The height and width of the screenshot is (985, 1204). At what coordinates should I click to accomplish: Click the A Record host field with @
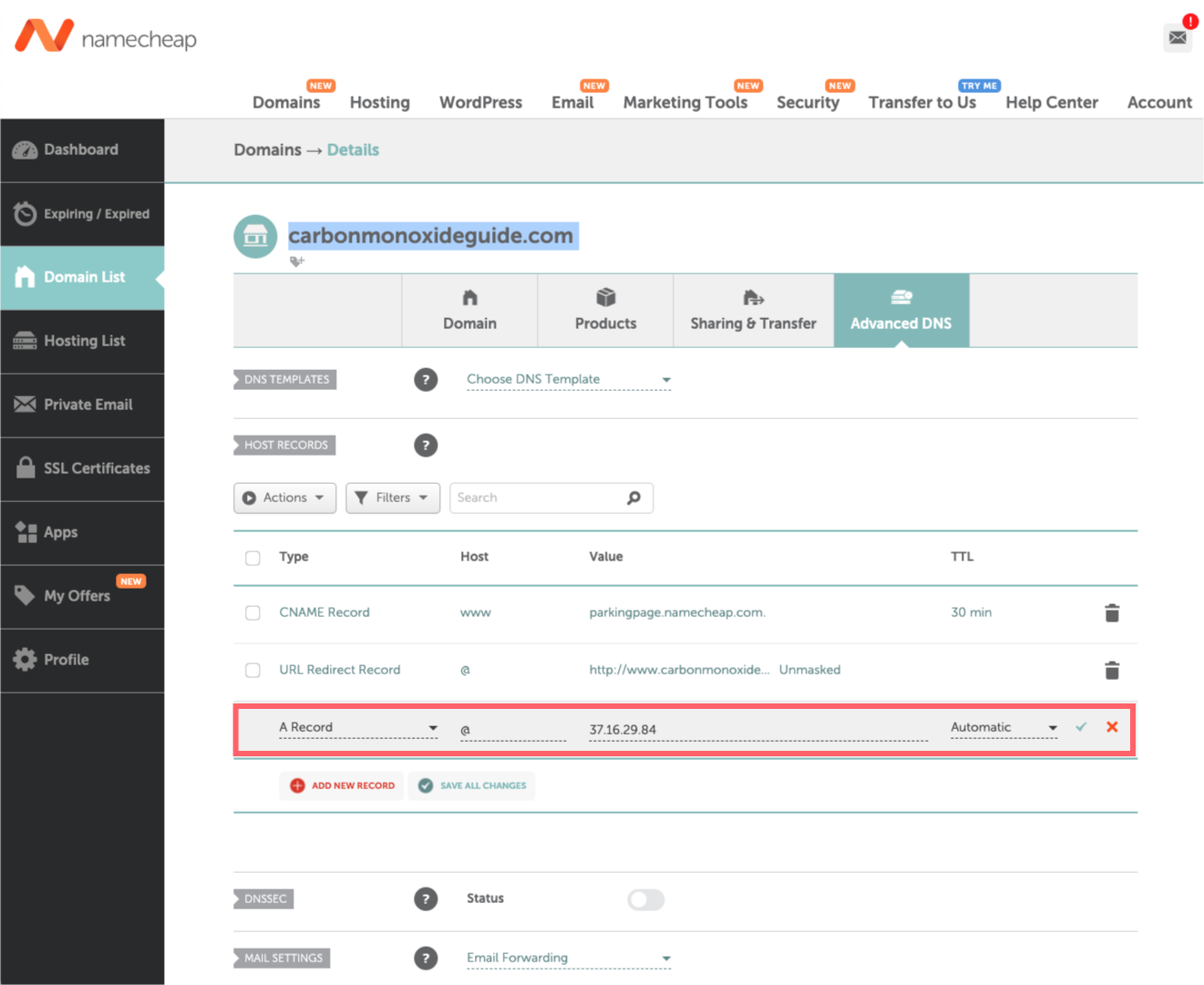513,730
